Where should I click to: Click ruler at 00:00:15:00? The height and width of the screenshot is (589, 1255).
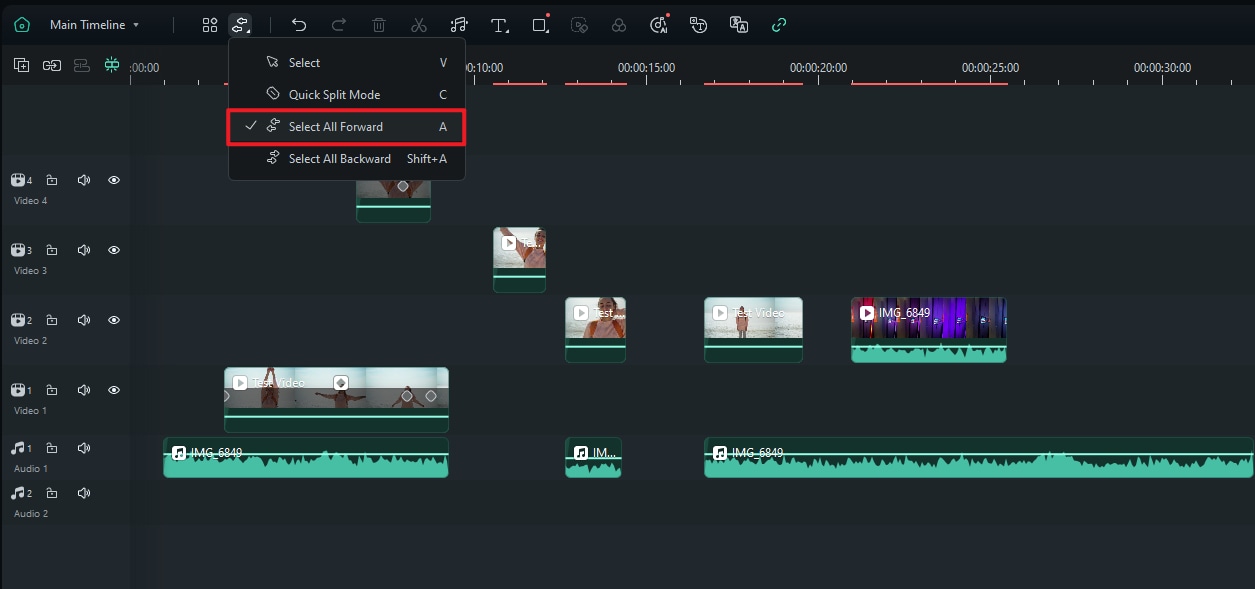646,68
